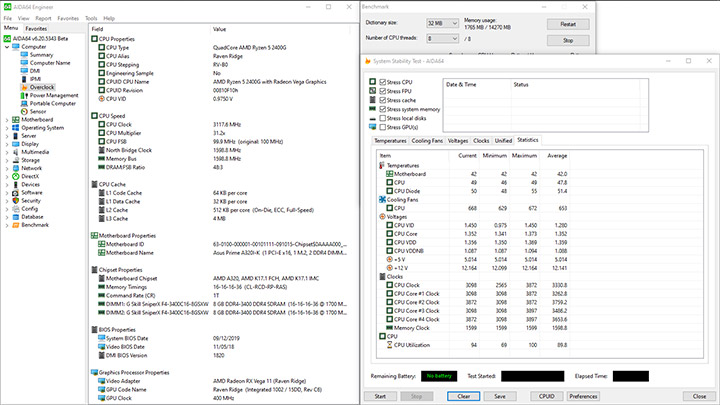Click the black Test Started field
This screenshot has width=720, height=405.
coord(533,376)
